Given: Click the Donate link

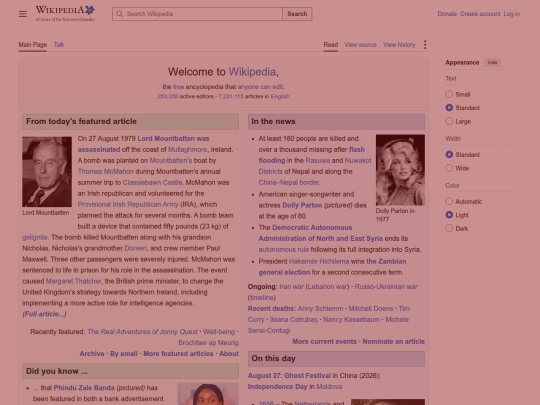Looking at the screenshot, I should pyautogui.click(x=447, y=14).
